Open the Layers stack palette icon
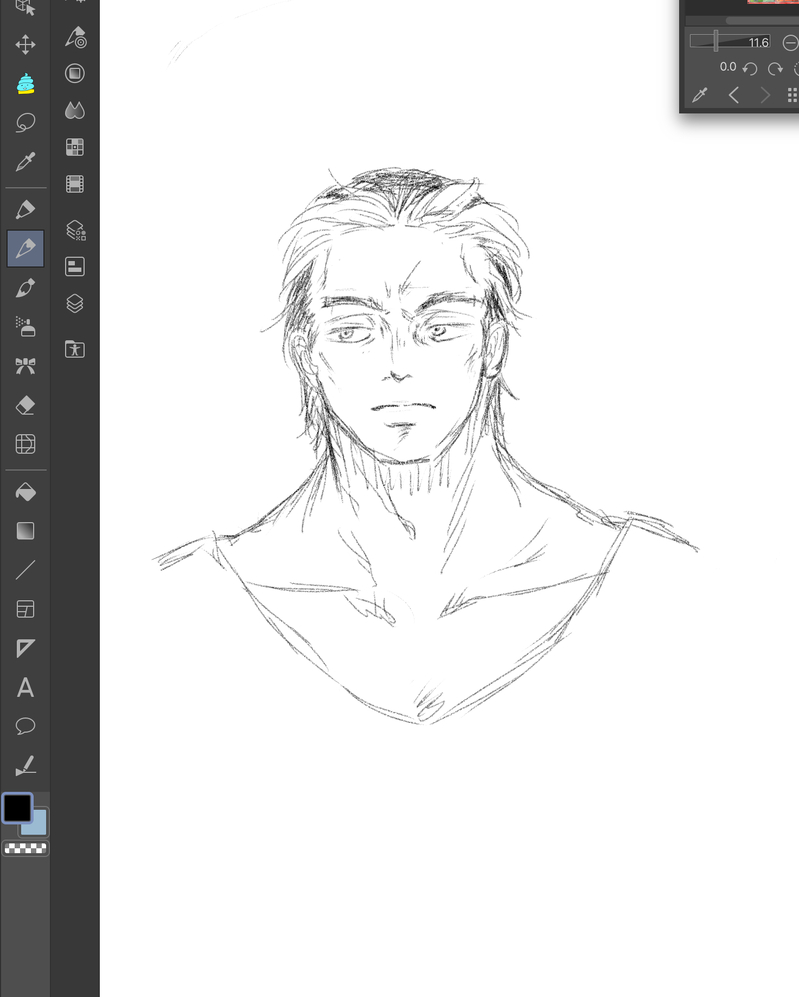The height and width of the screenshot is (997, 799). (x=75, y=303)
